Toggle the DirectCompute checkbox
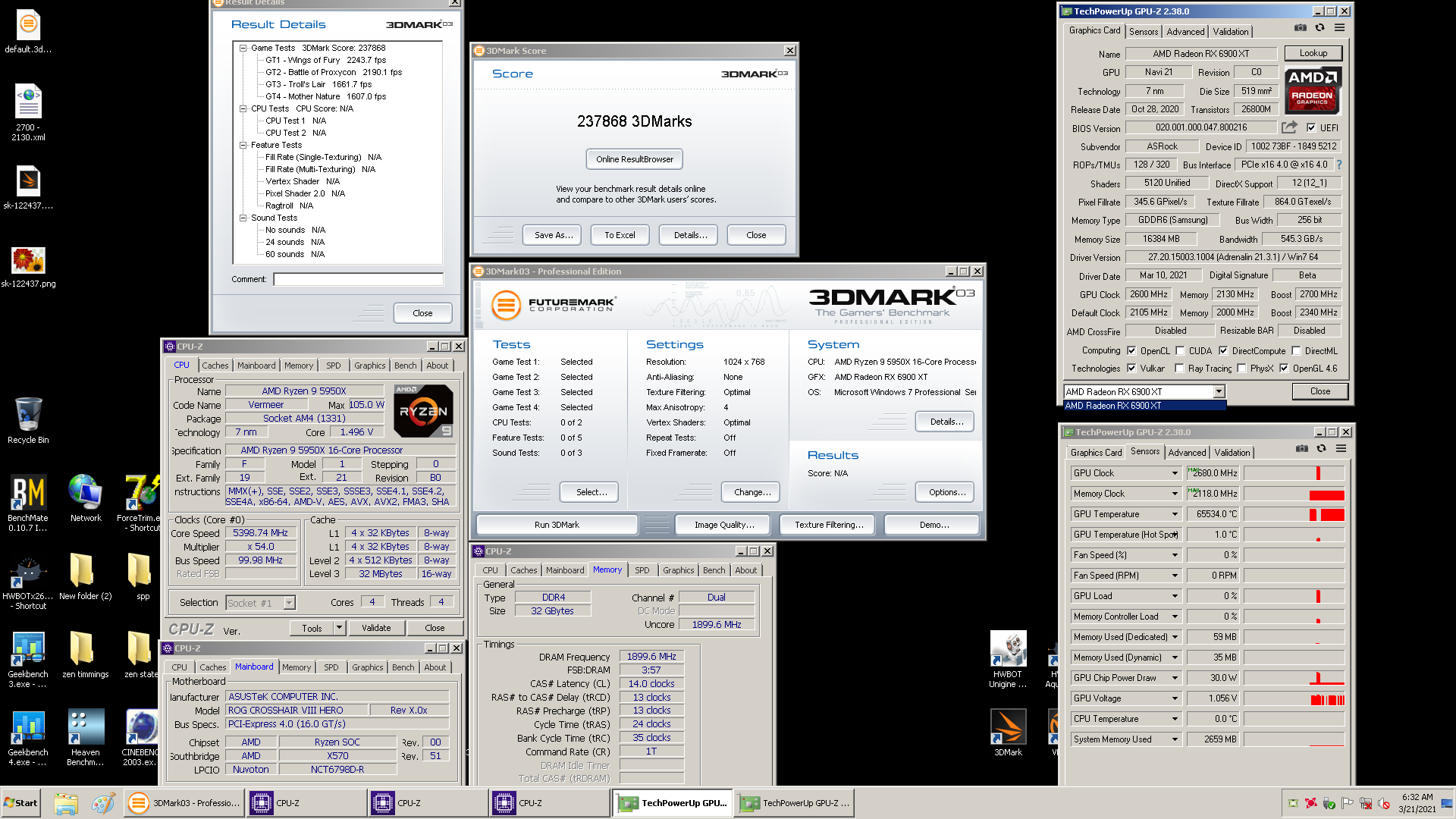 [x=1223, y=350]
